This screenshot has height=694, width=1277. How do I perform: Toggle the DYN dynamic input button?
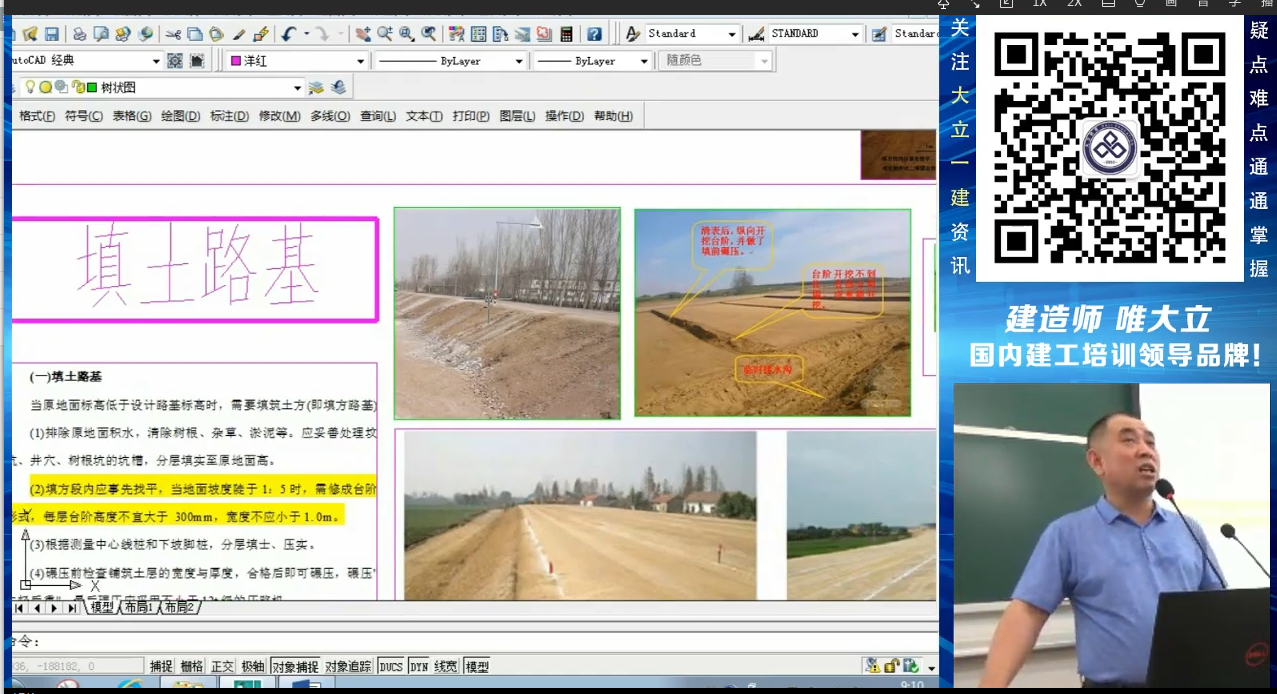tap(419, 666)
